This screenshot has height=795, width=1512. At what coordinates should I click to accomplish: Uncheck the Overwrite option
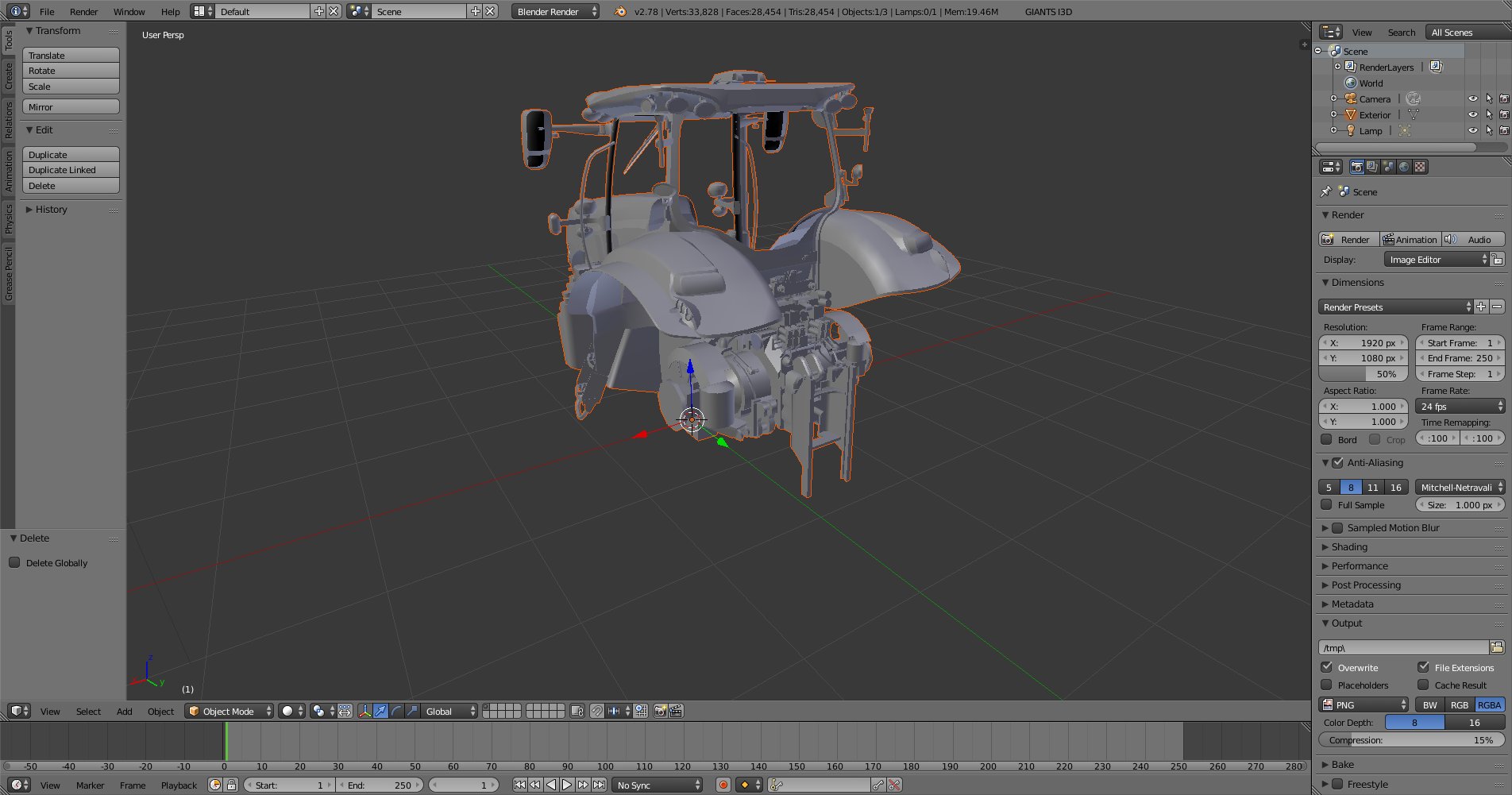pyautogui.click(x=1327, y=667)
